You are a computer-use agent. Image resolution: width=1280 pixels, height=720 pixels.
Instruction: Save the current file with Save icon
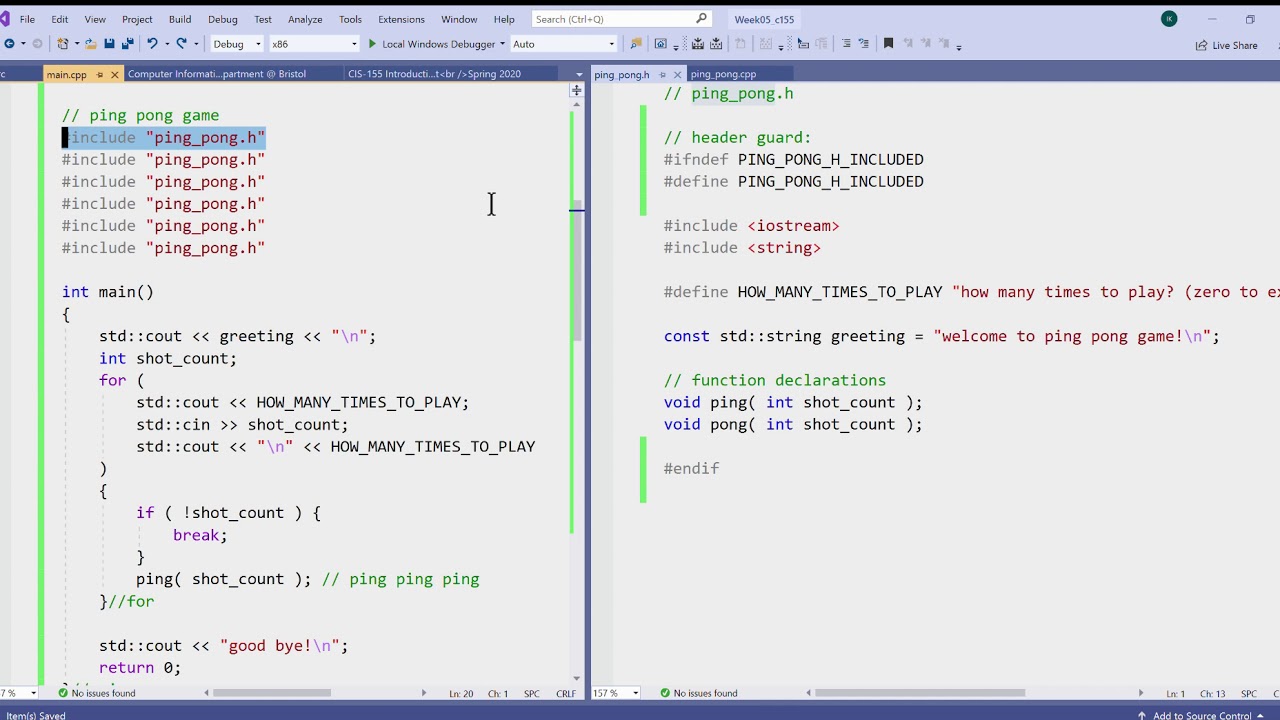tap(109, 44)
